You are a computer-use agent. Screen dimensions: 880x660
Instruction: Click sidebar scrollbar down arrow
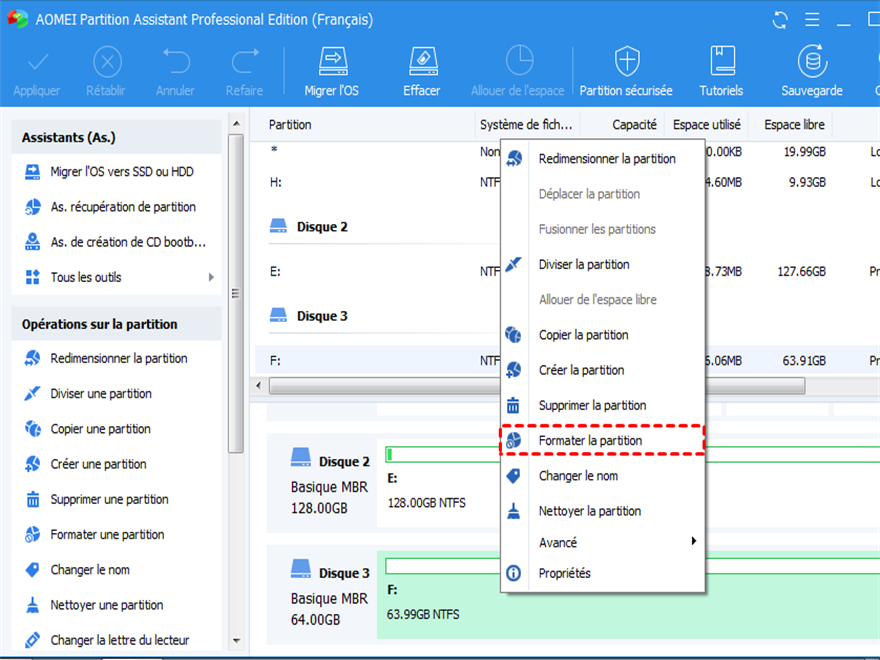click(x=236, y=640)
